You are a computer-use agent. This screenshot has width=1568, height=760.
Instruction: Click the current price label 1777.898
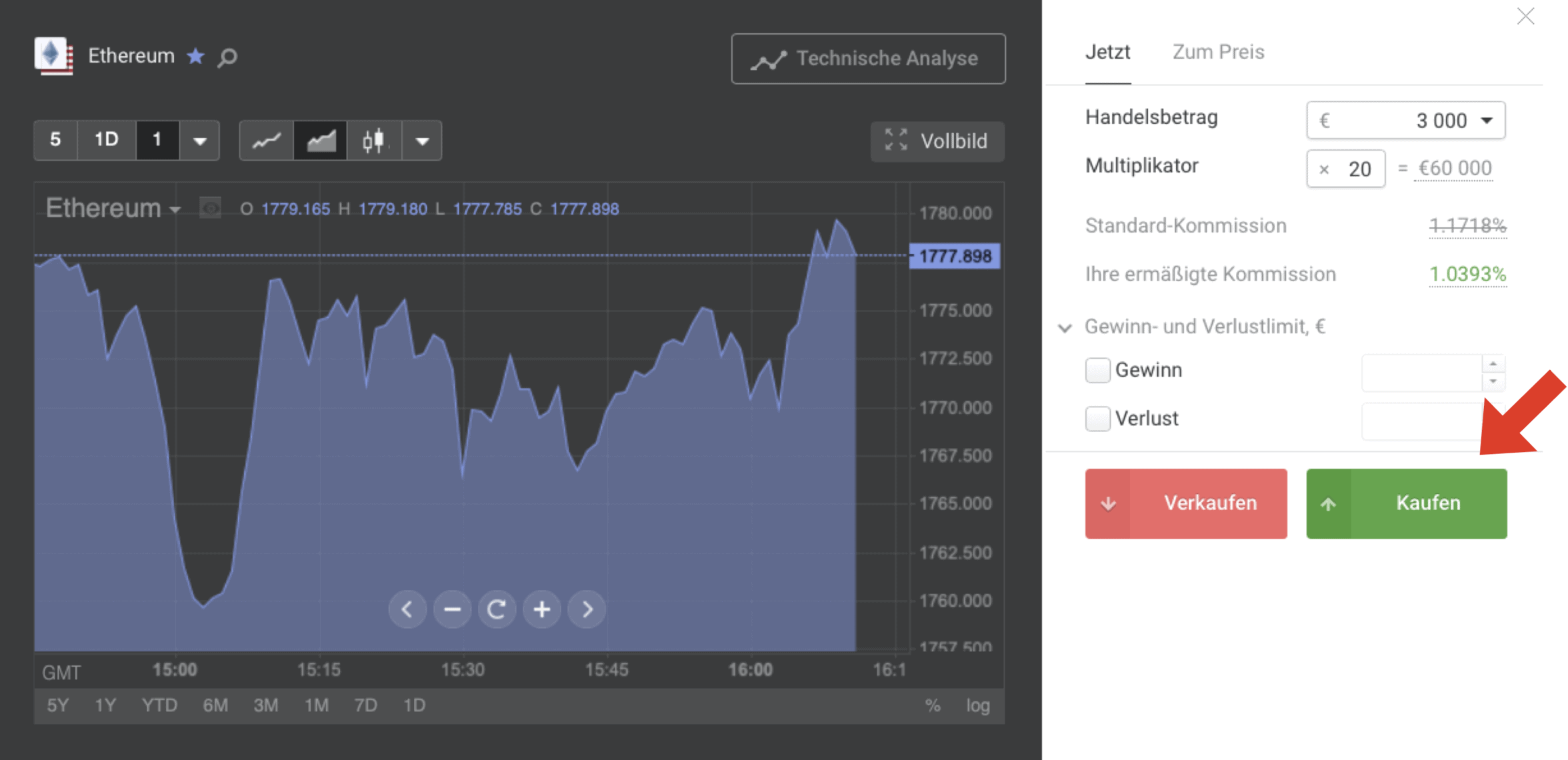pyautogui.click(x=955, y=256)
